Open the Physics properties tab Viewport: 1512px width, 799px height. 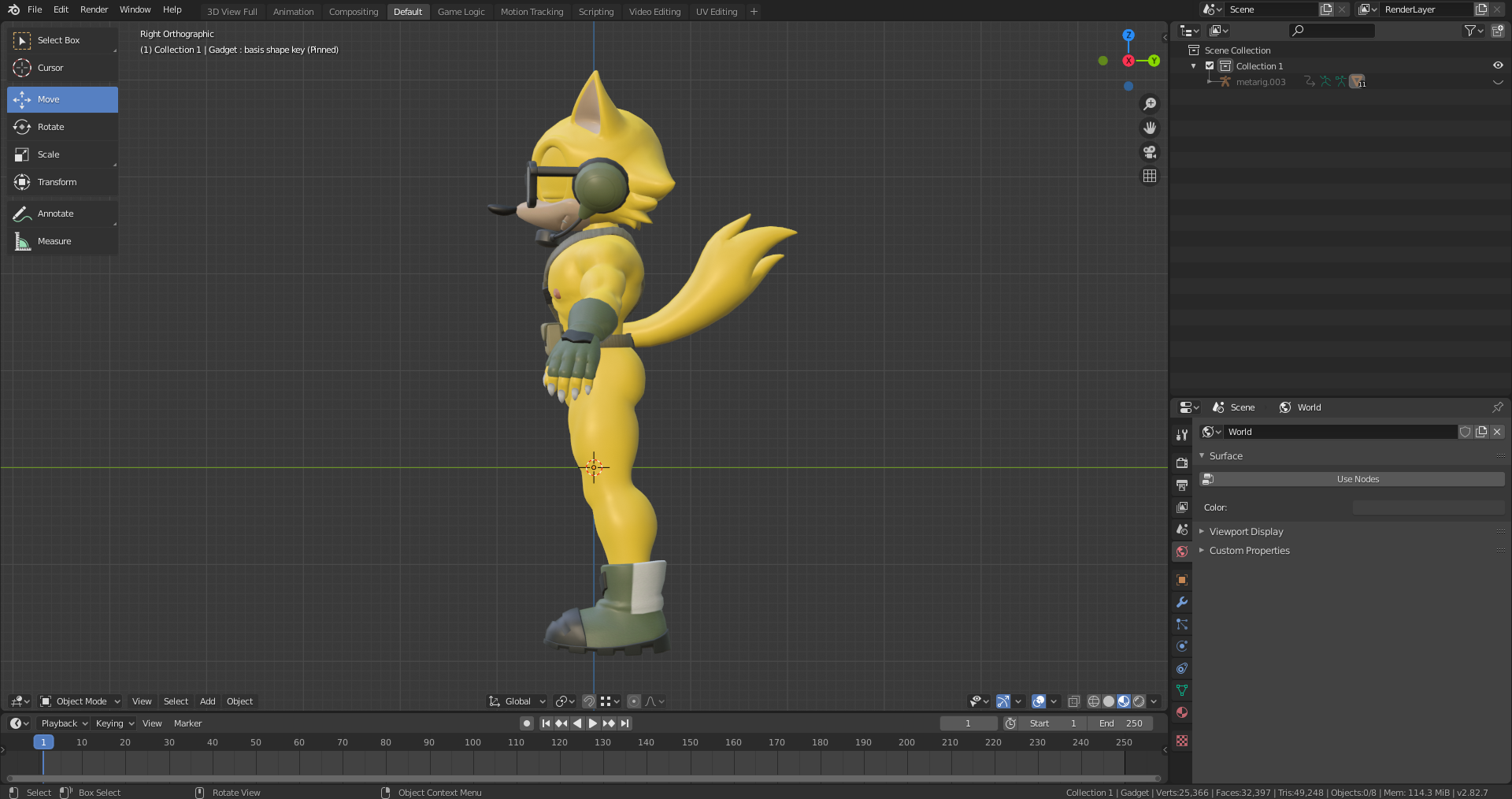[1182, 646]
